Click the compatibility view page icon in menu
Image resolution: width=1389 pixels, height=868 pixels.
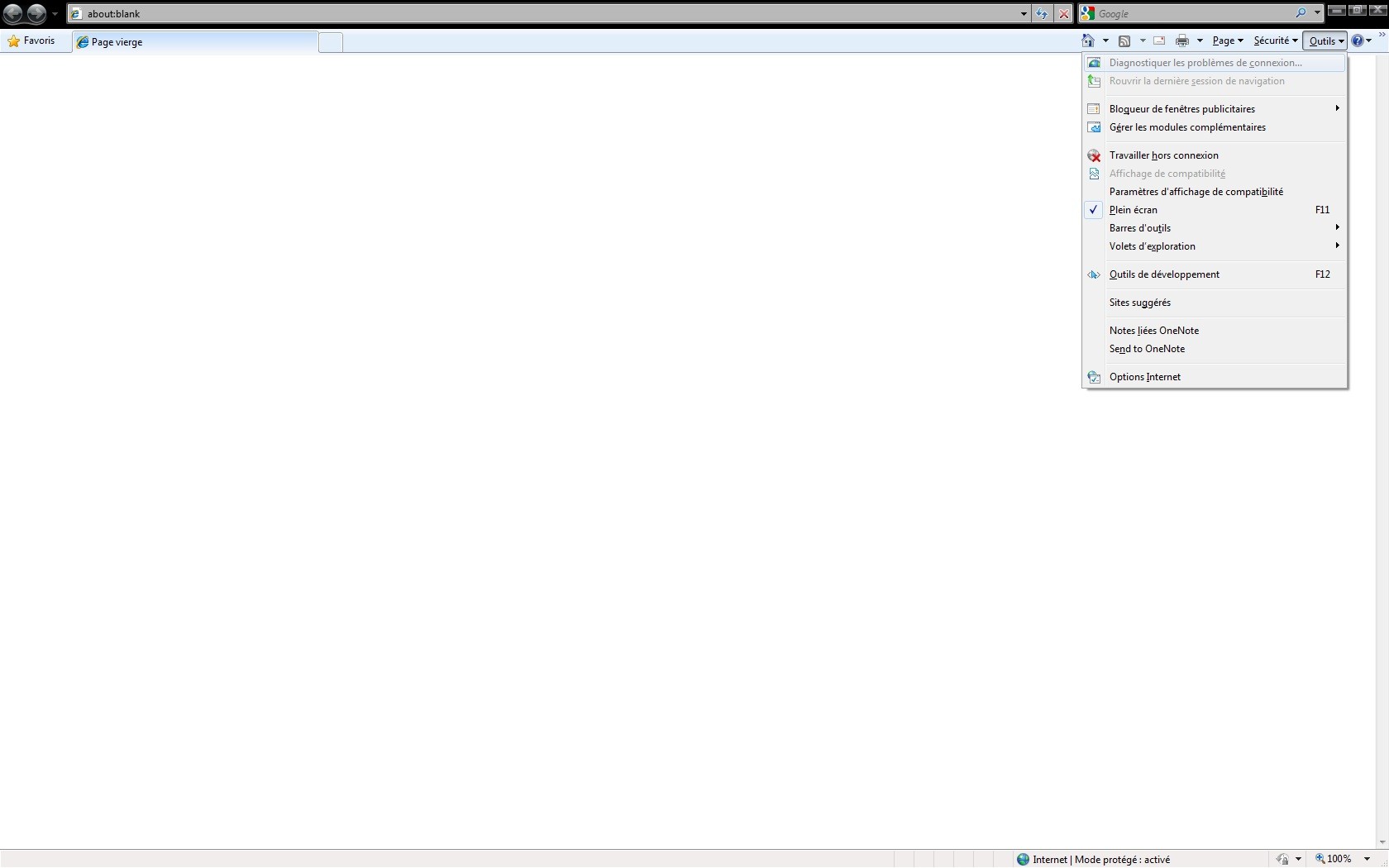pyautogui.click(x=1094, y=174)
